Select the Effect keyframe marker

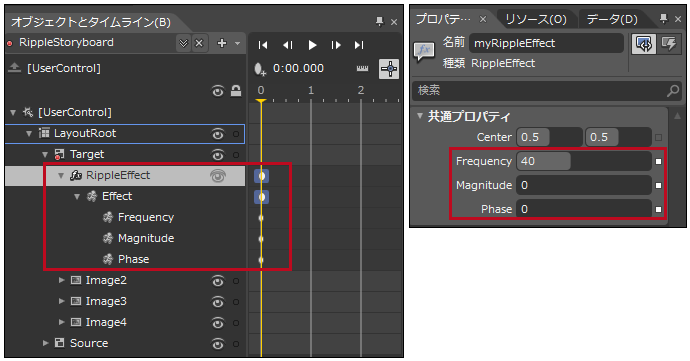coord(261,197)
